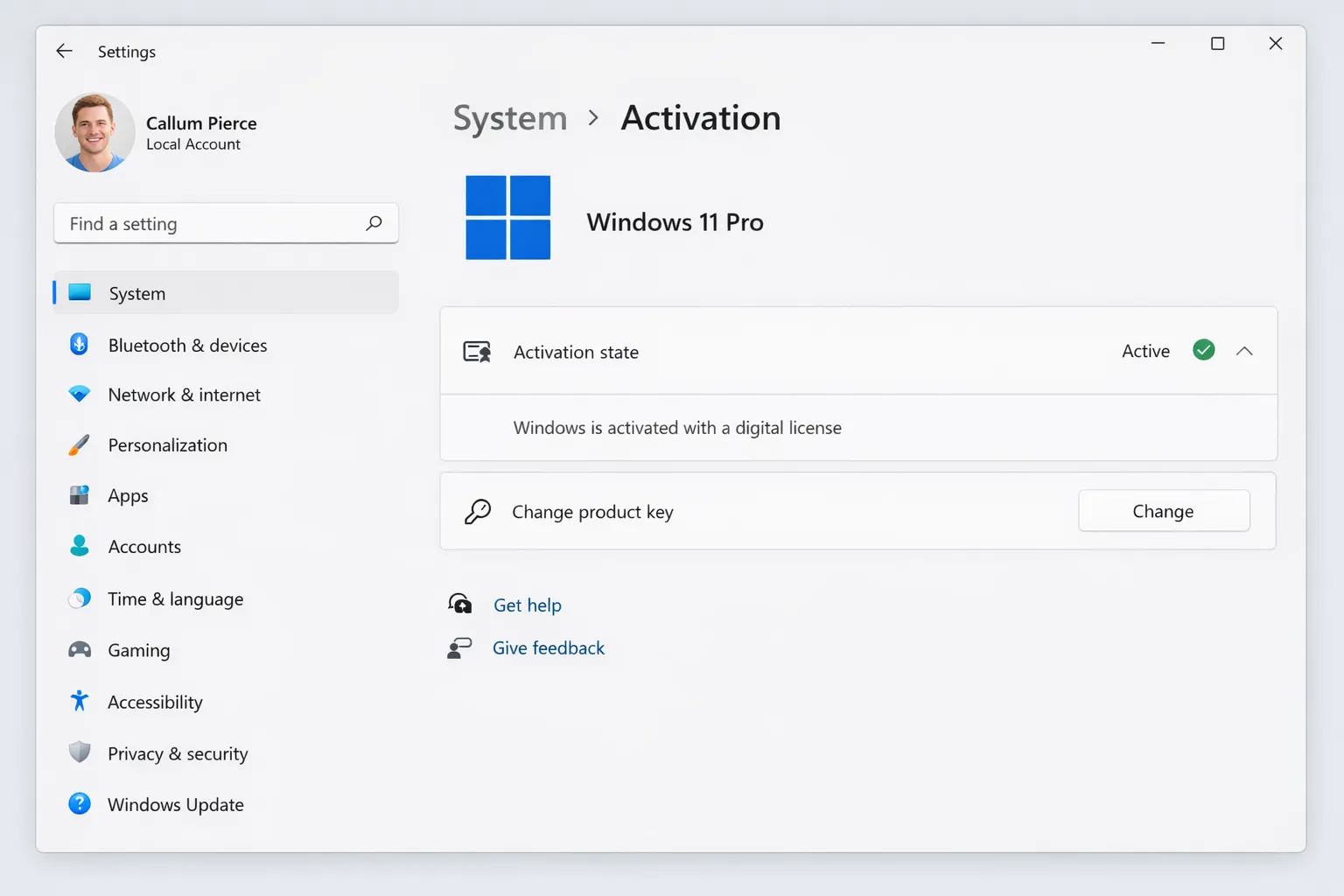Click inside the Find a setting box

[x=210, y=223]
